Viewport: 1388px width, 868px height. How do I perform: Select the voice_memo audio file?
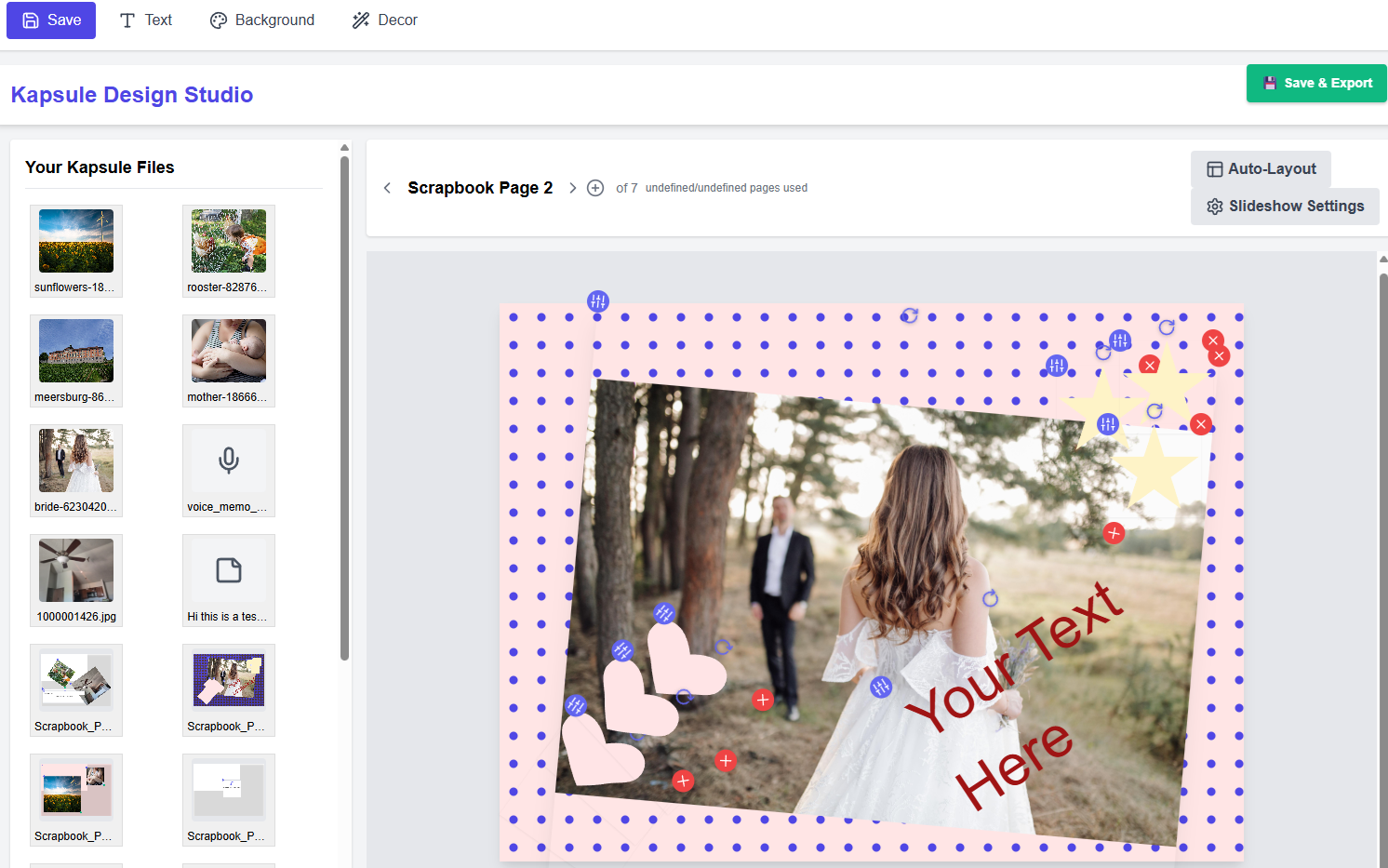229,461
